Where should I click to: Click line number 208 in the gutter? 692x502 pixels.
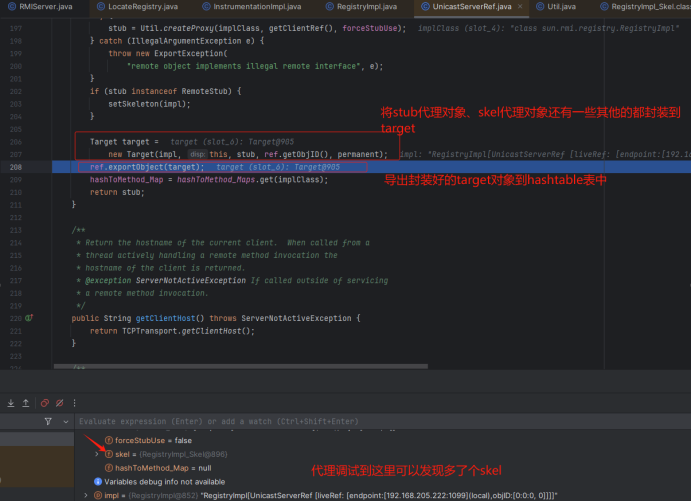tap(14, 167)
